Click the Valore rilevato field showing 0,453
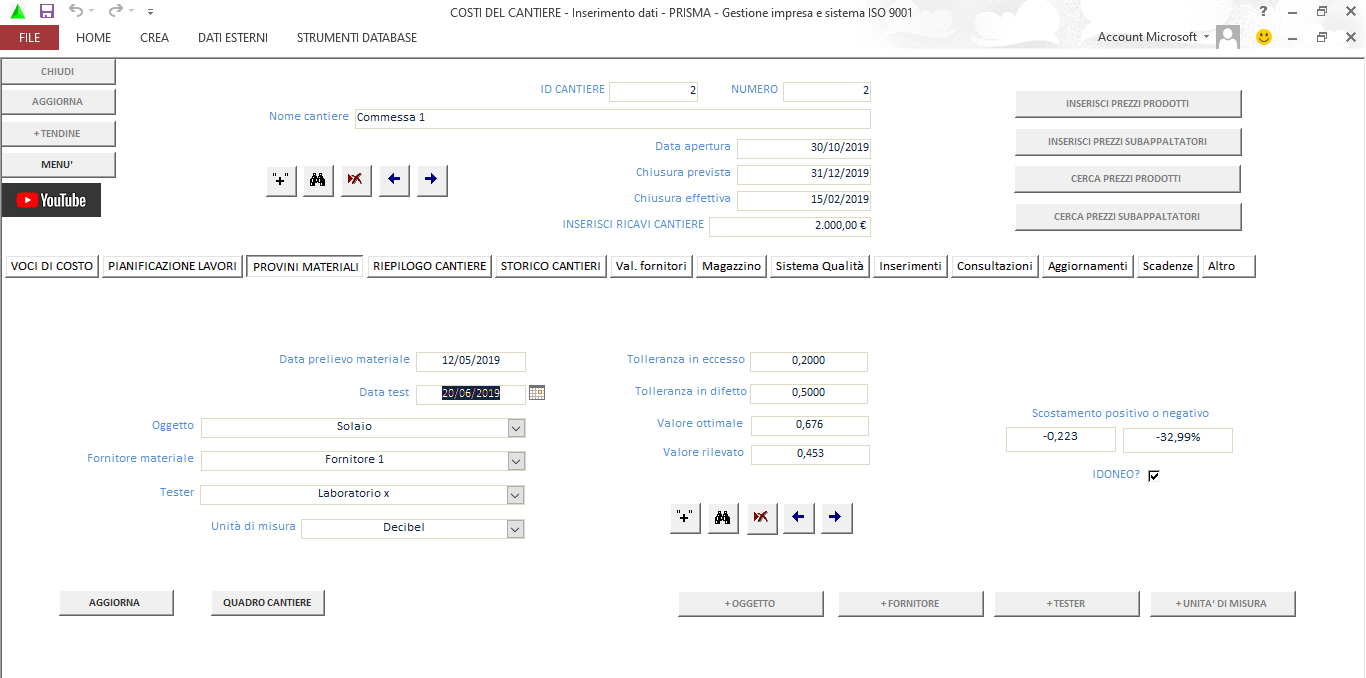The height and width of the screenshot is (678, 1366). pos(810,454)
